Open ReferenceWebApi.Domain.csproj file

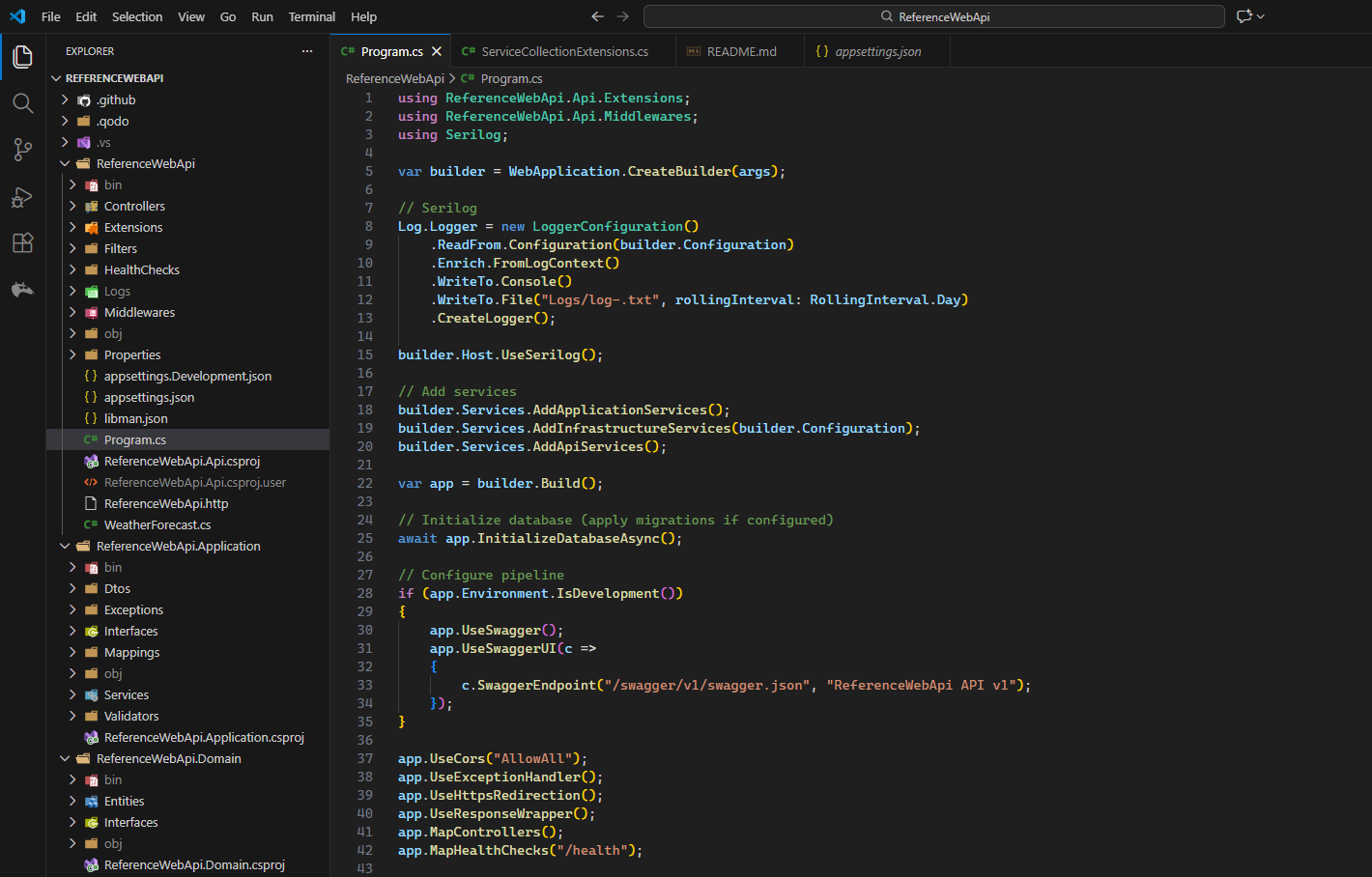(188, 864)
